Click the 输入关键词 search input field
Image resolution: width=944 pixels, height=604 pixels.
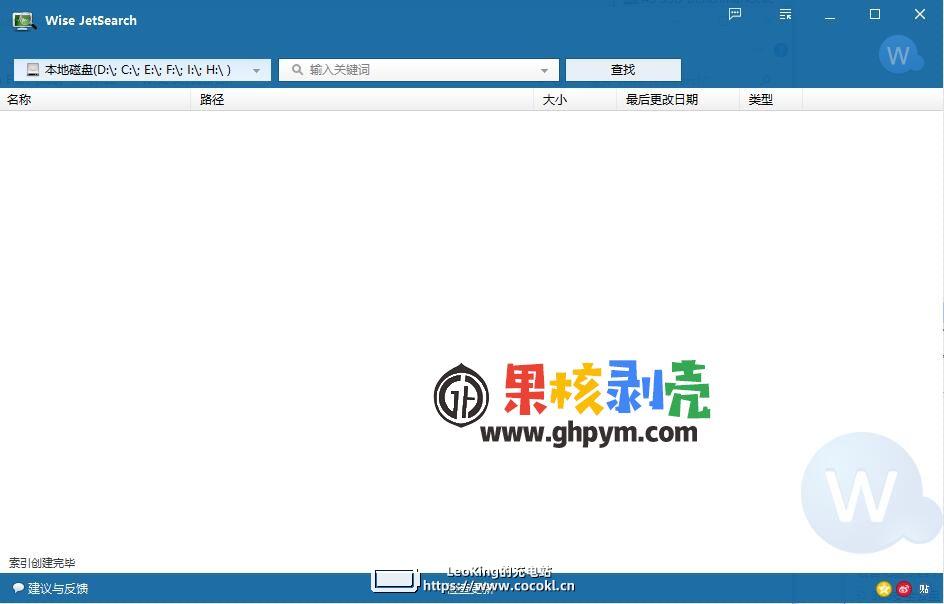click(x=418, y=70)
